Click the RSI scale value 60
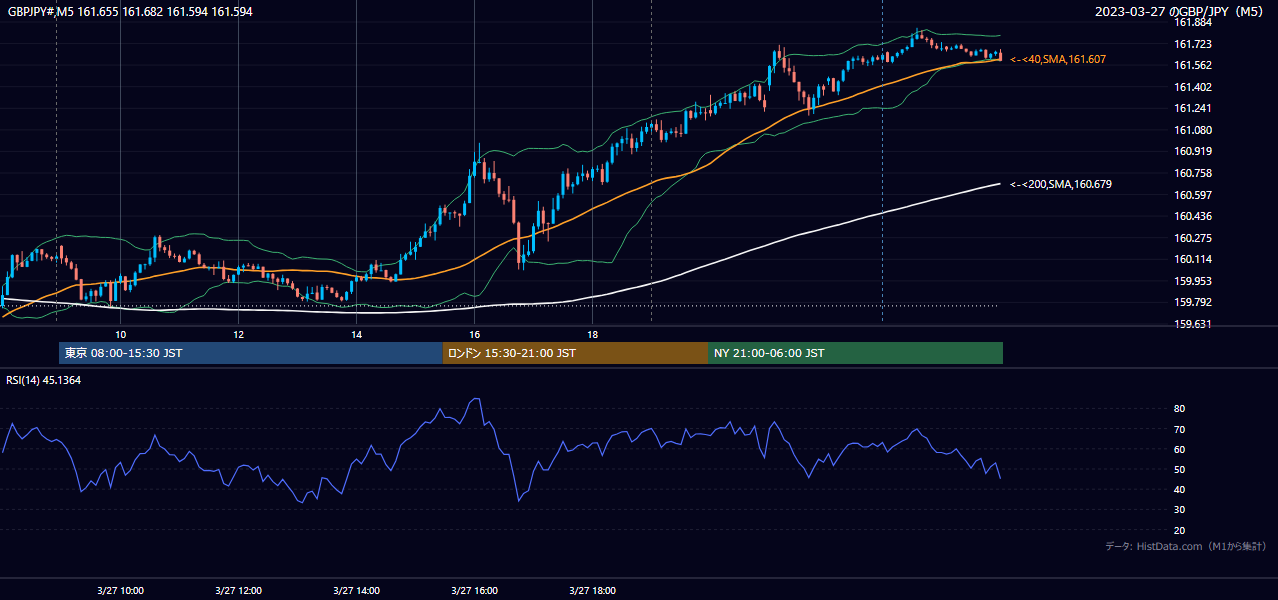Viewport: 1278px width, 600px height. (1179, 449)
